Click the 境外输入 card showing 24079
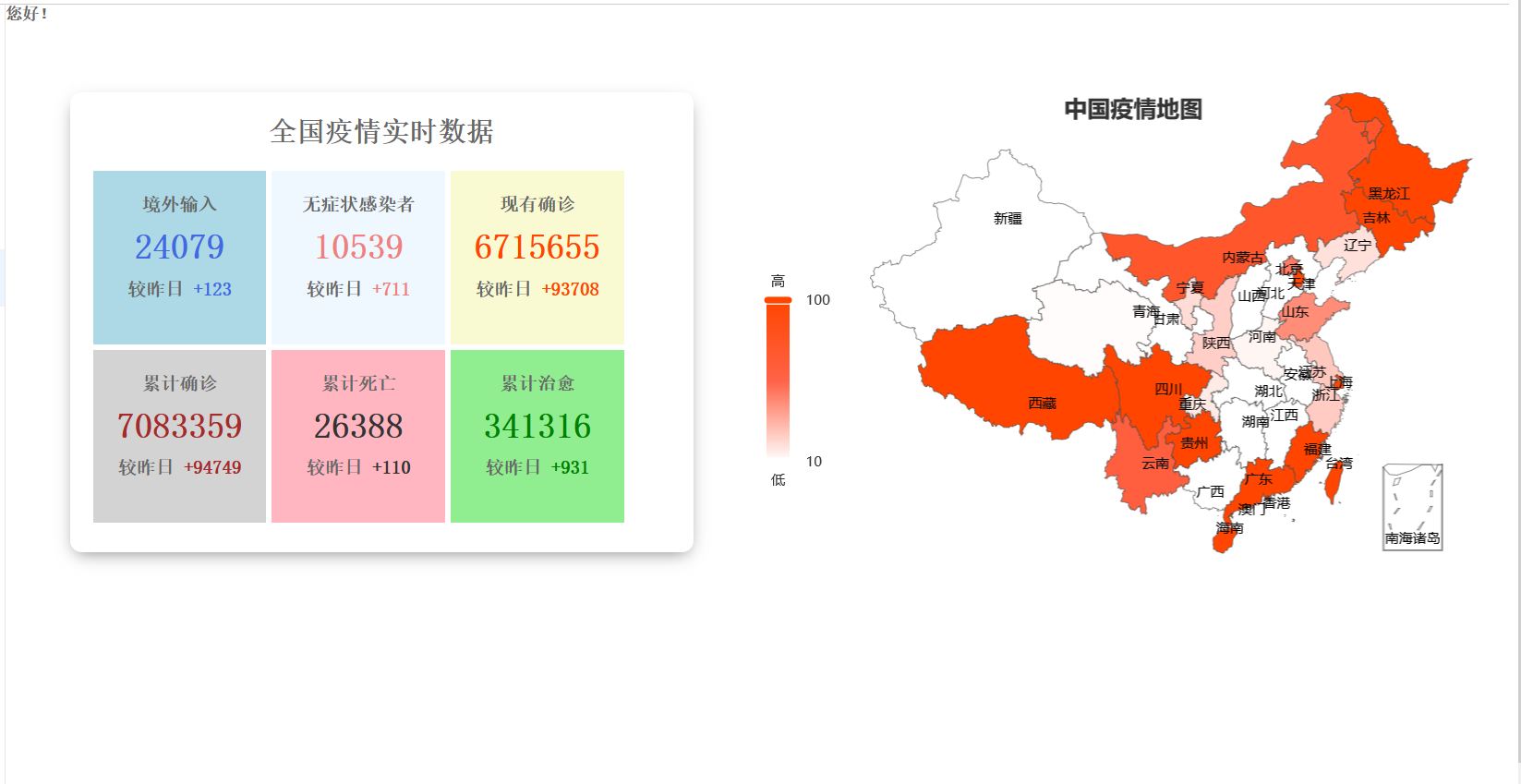Screen dimensions: 1521x784 [x=179, y=257]
